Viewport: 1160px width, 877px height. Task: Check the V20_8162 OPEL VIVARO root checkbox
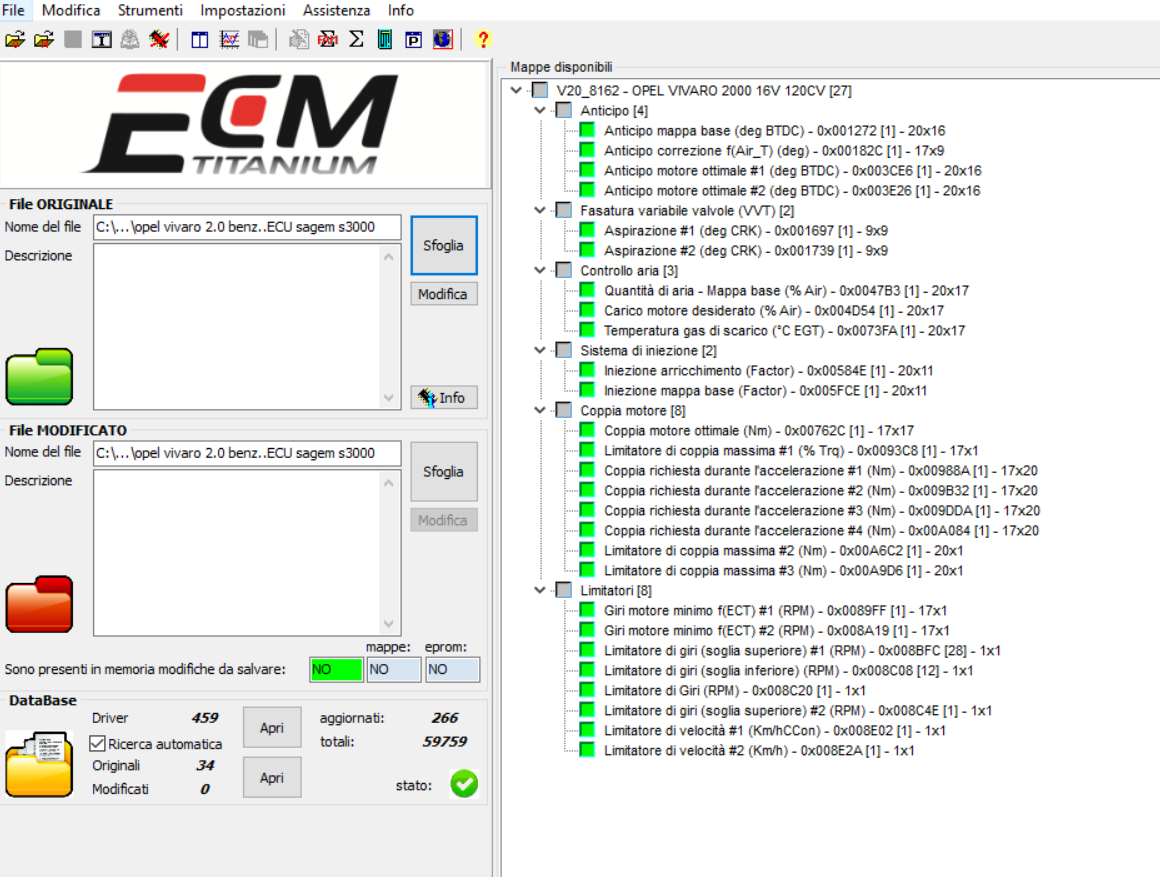540,90
